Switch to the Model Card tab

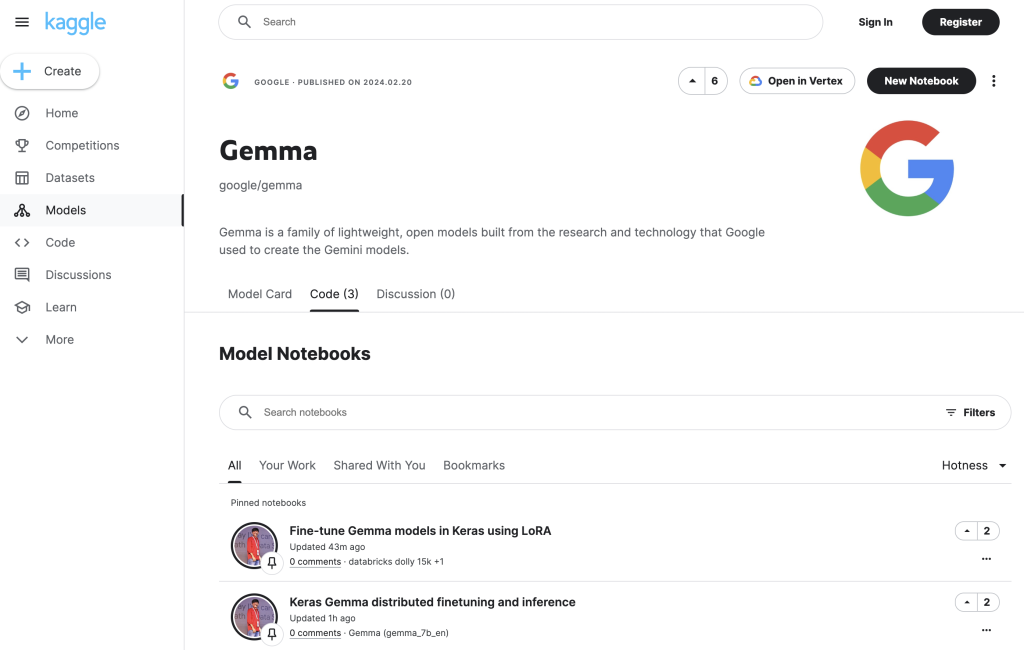tap(260, 294)
